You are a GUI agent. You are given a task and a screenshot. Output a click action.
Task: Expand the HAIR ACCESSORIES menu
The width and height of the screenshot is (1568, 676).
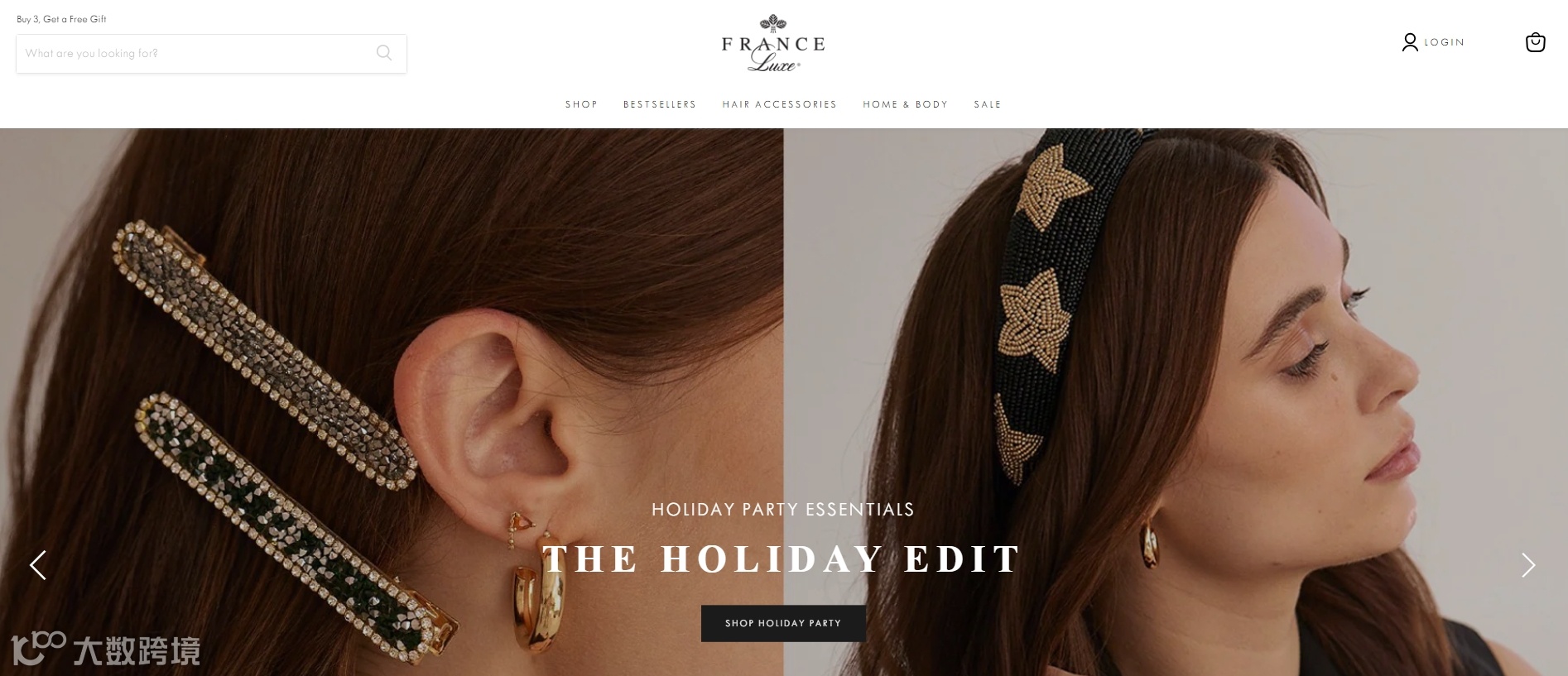pyautogui.click(x=779, y=104)
